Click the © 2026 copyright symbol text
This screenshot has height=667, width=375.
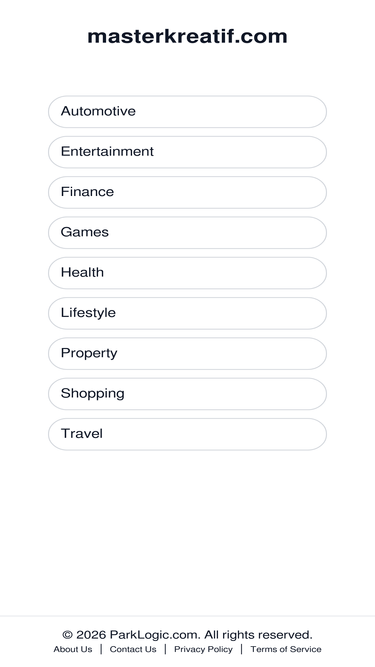pyautogui.click(x=84, y=635)
